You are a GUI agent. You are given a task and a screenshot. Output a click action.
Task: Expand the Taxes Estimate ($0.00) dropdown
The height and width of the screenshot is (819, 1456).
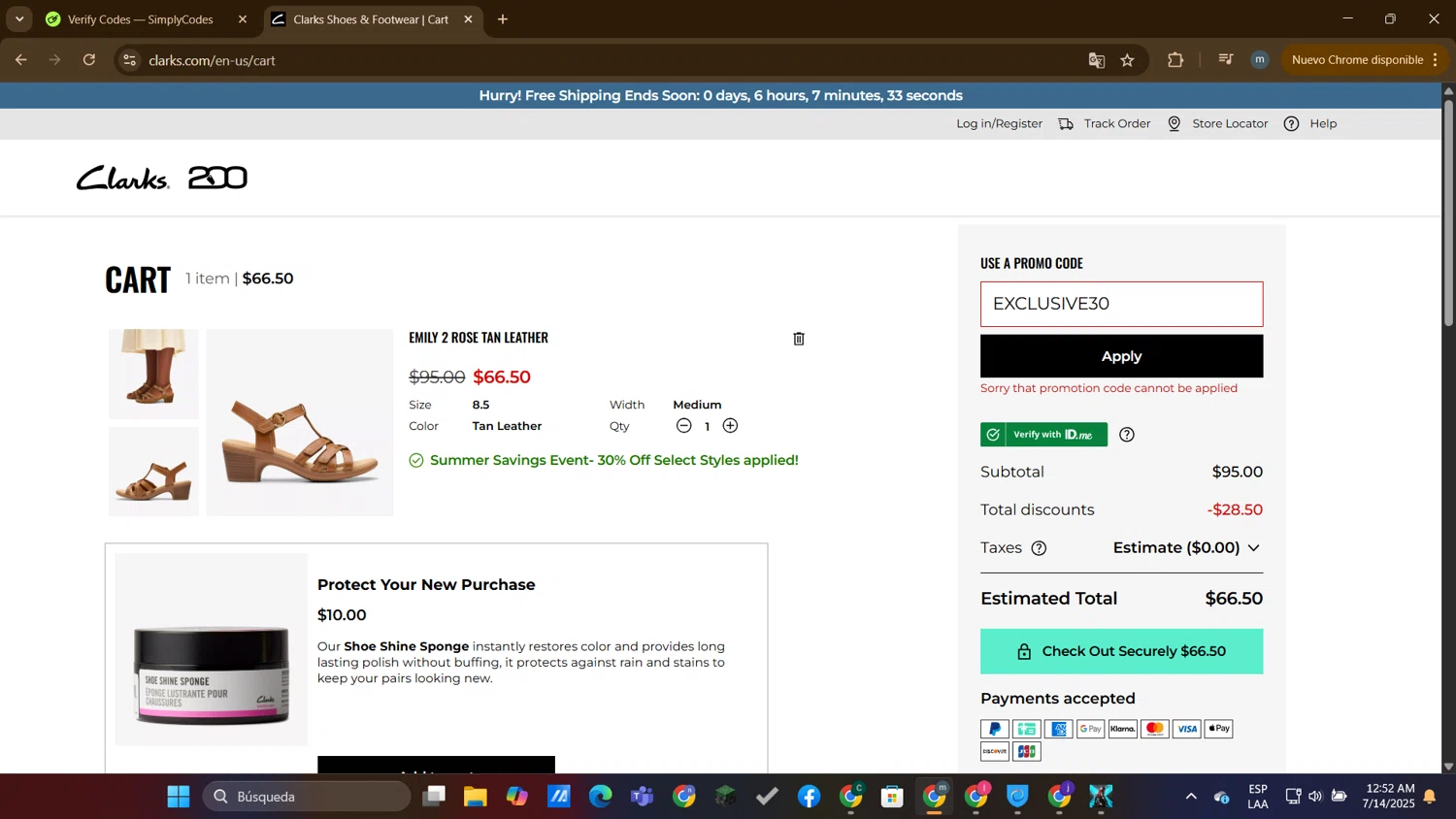point(1186,548)
